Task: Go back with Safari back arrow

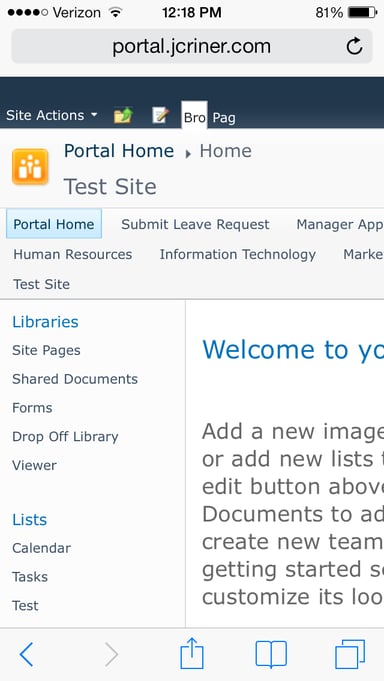Action: [26, 655]
